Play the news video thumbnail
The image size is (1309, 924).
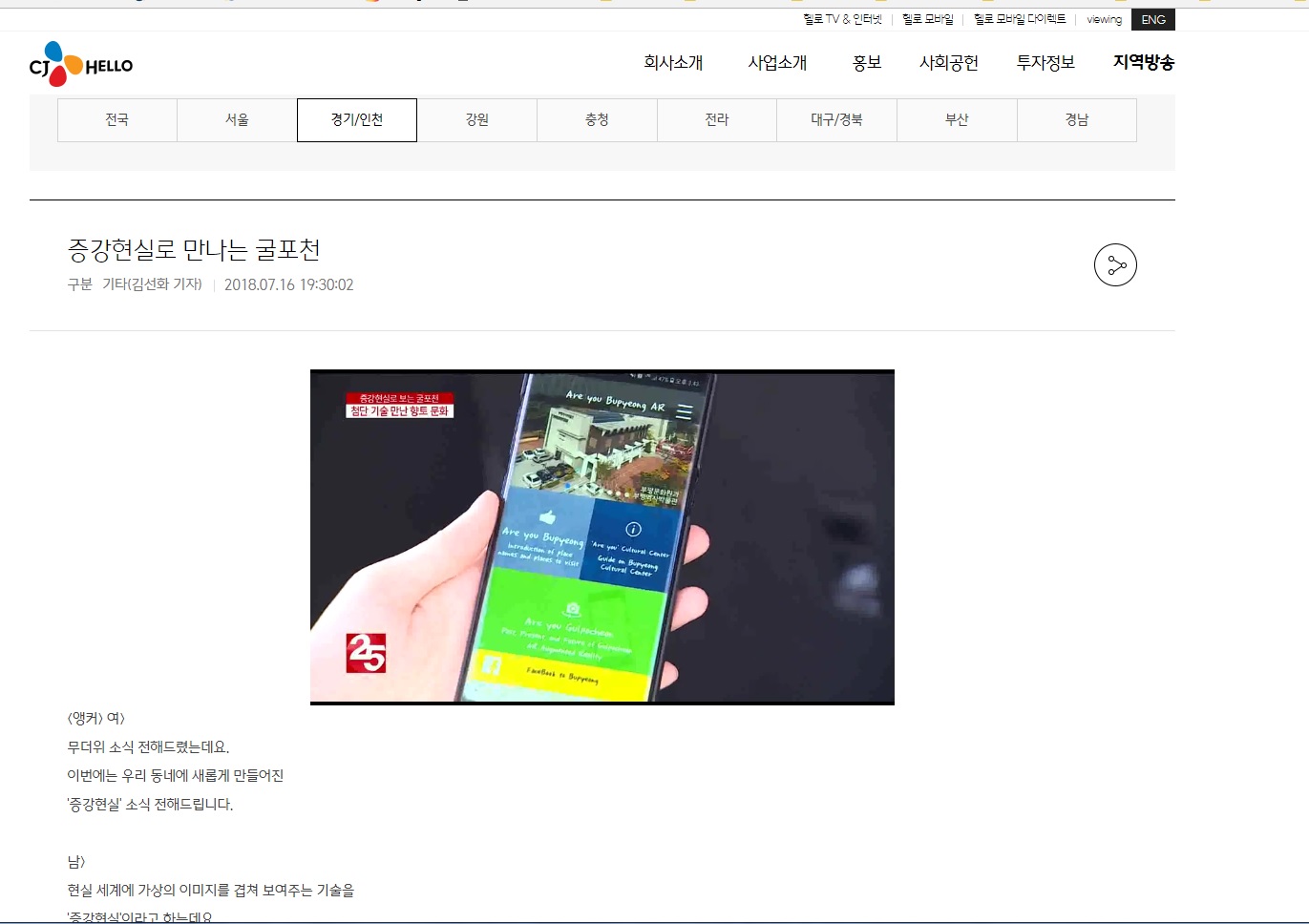[602, 537]
